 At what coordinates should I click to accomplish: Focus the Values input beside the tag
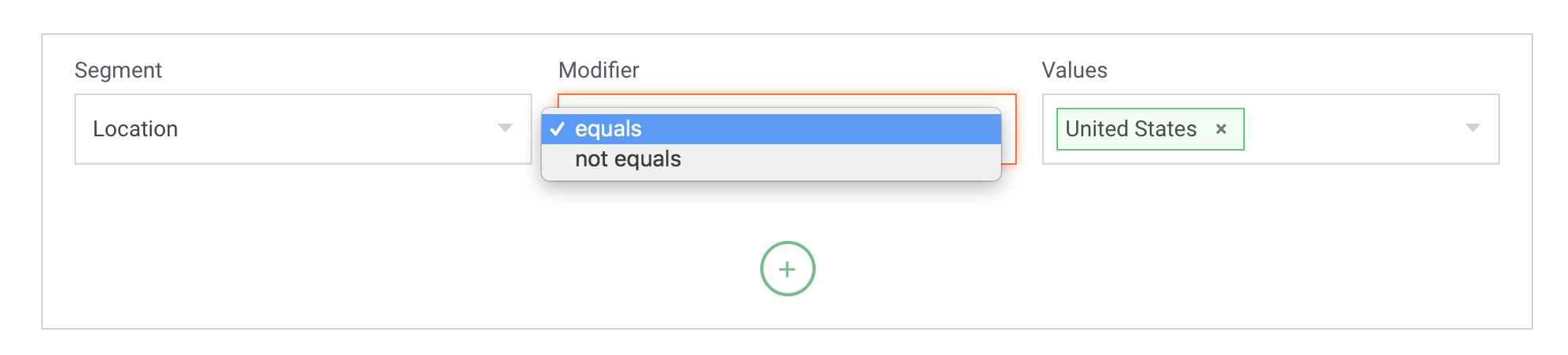click(x=1346, y=129)
